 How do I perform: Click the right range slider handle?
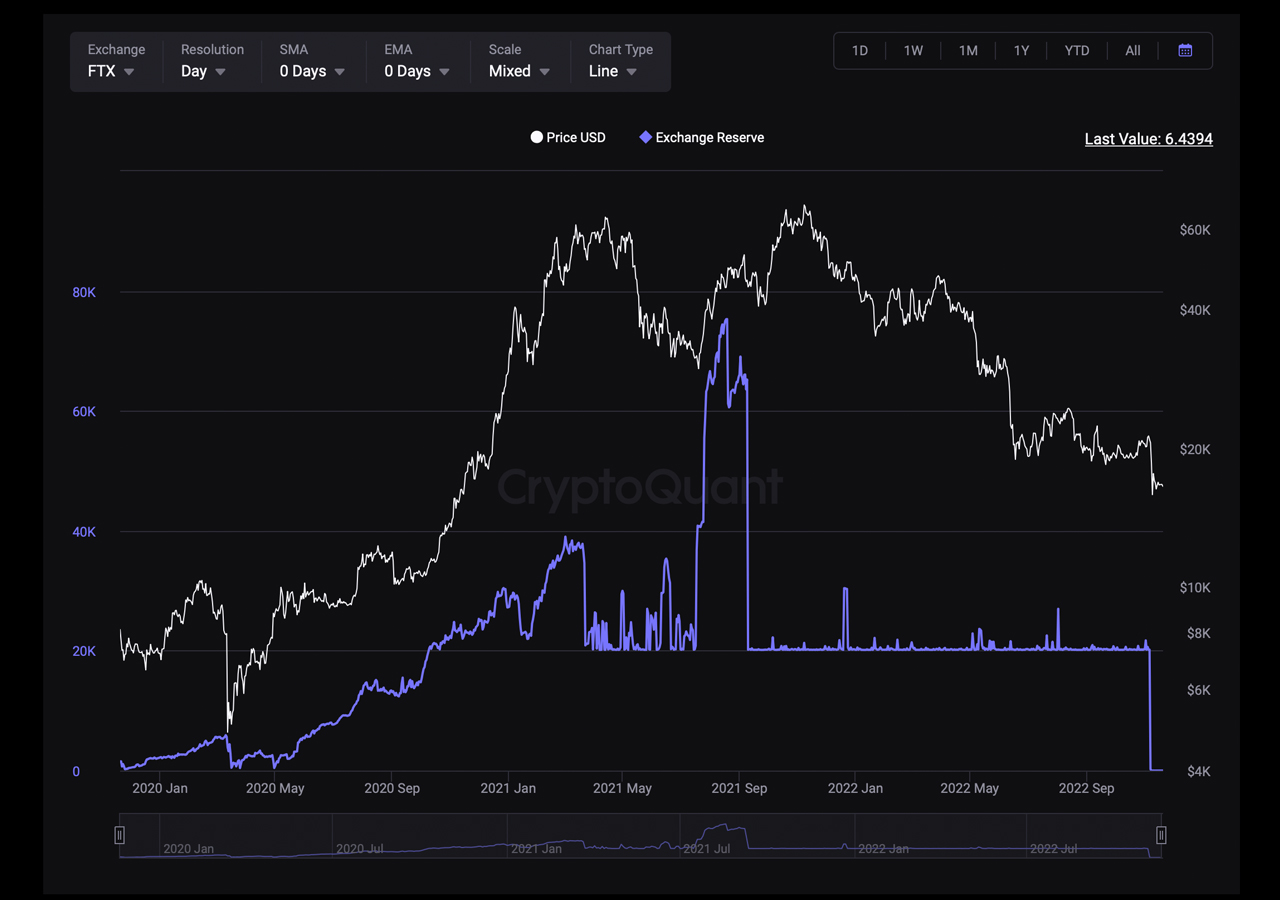point(1161,835)
